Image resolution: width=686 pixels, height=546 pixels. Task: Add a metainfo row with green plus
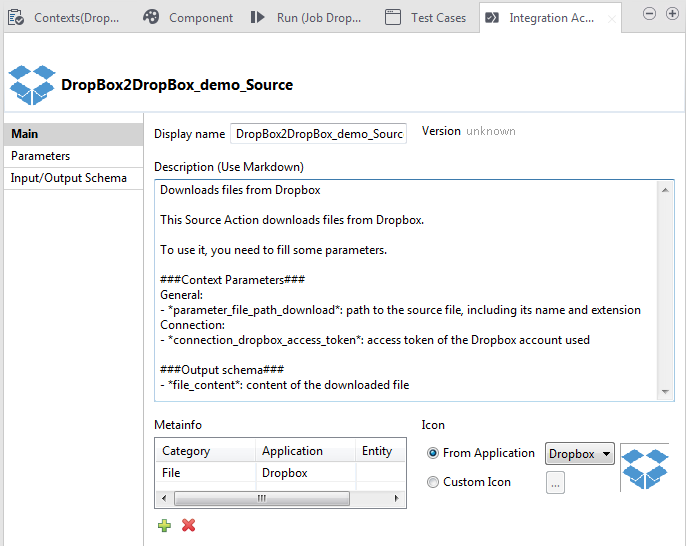click(x=164, y=525)
